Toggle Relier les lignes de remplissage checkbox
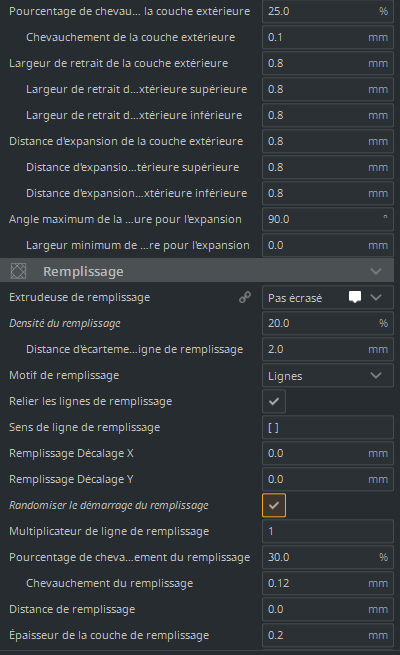 (x=274, y=401)
